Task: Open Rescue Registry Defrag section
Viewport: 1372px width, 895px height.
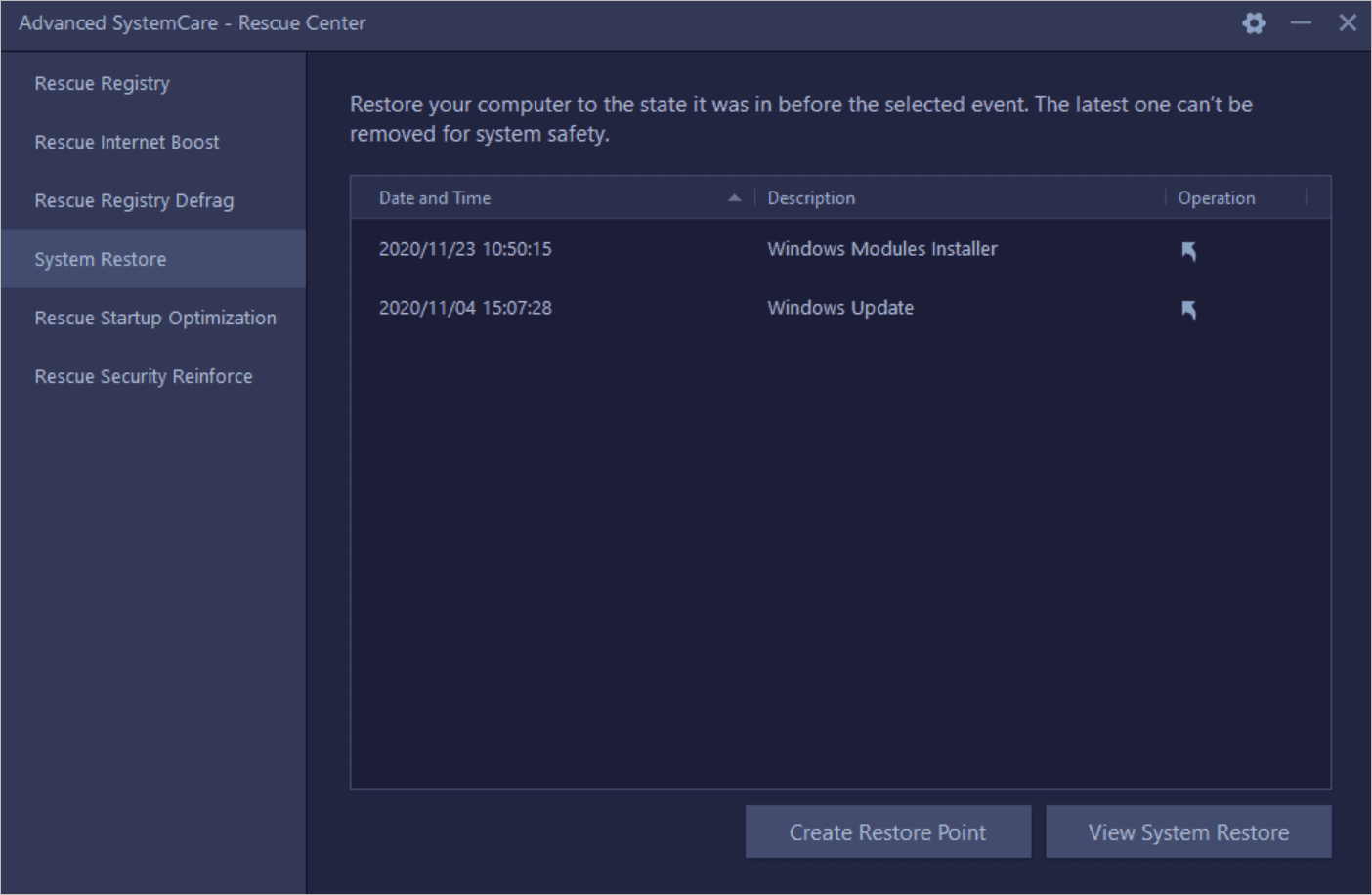Action: [153, 200]
